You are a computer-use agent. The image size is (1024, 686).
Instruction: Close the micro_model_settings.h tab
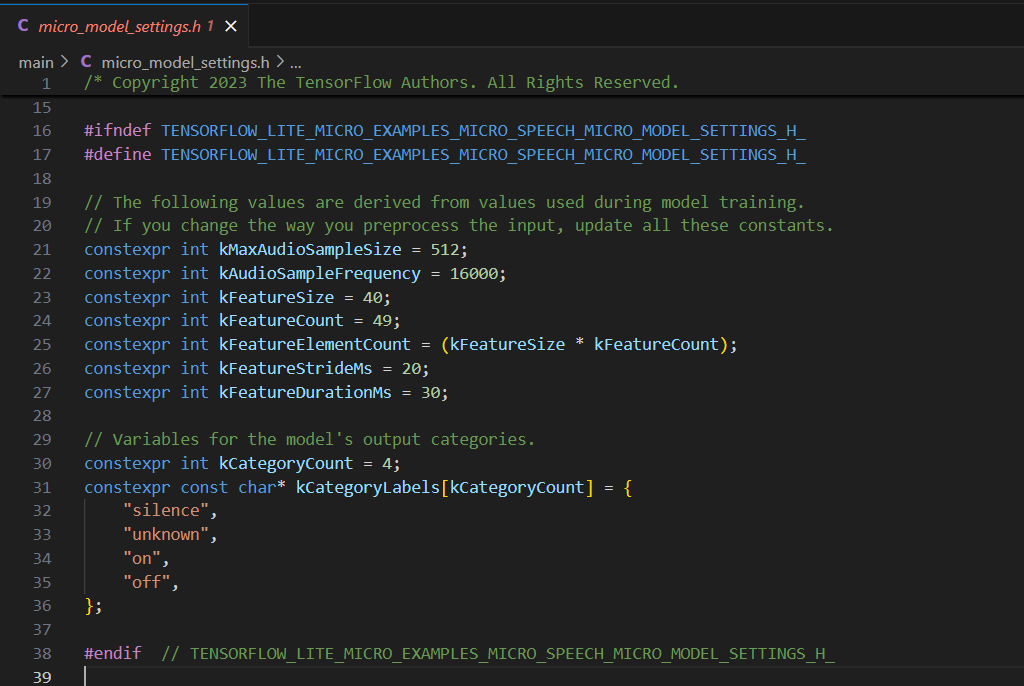coord(232,26)
